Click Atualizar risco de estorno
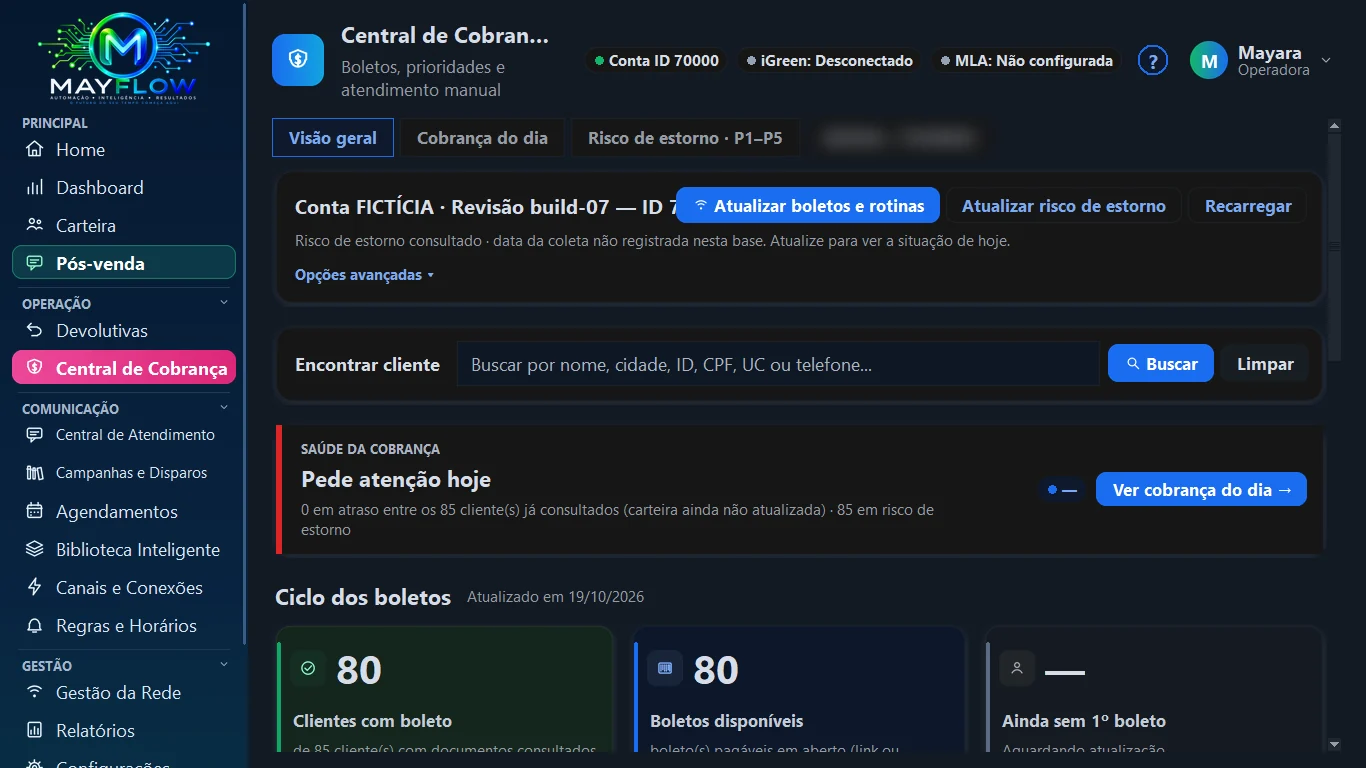The image size is (1366, 768). pyautogui.click(x=1064, y=206)
